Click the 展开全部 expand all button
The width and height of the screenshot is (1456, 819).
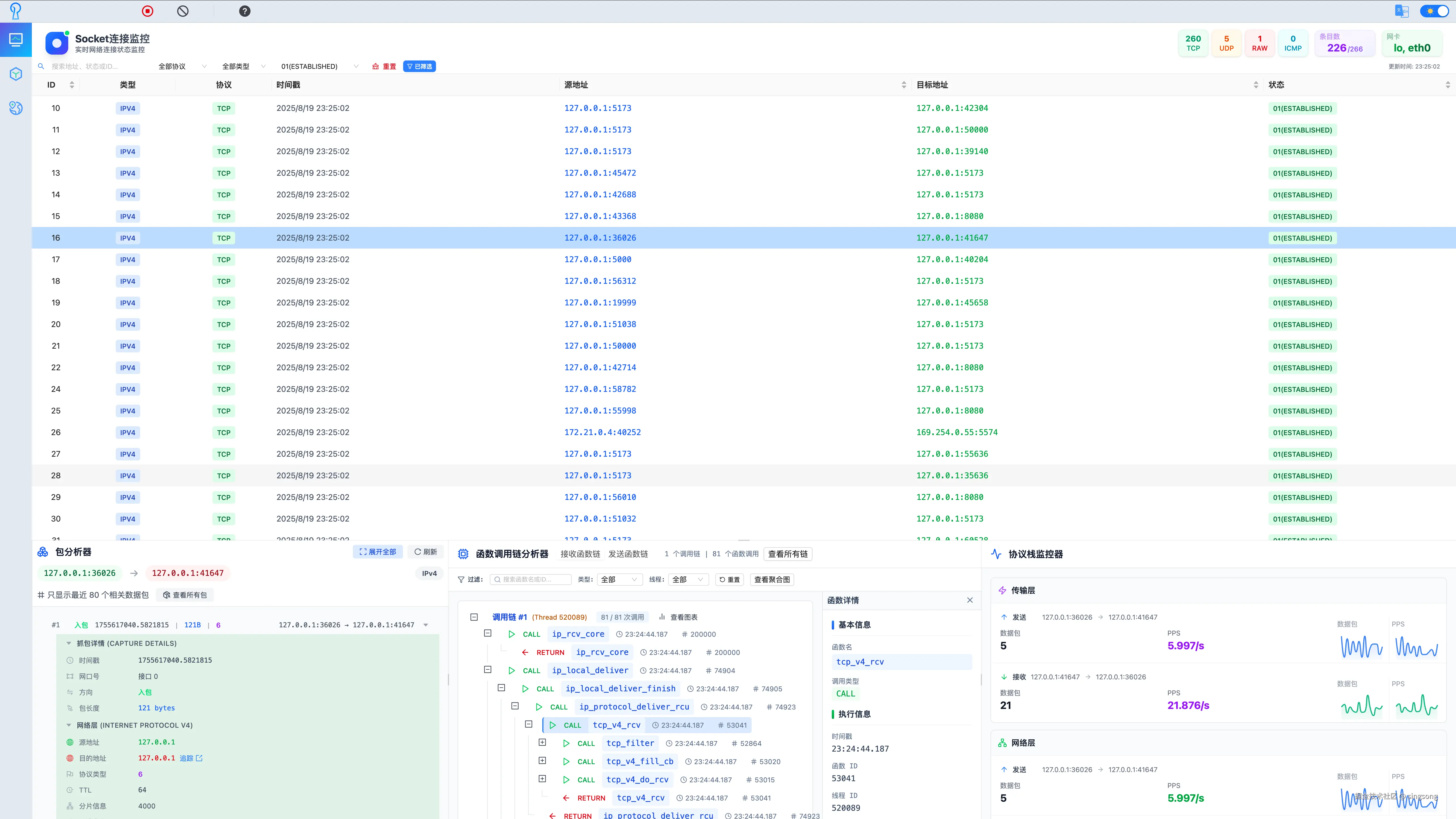click(378, 552)
